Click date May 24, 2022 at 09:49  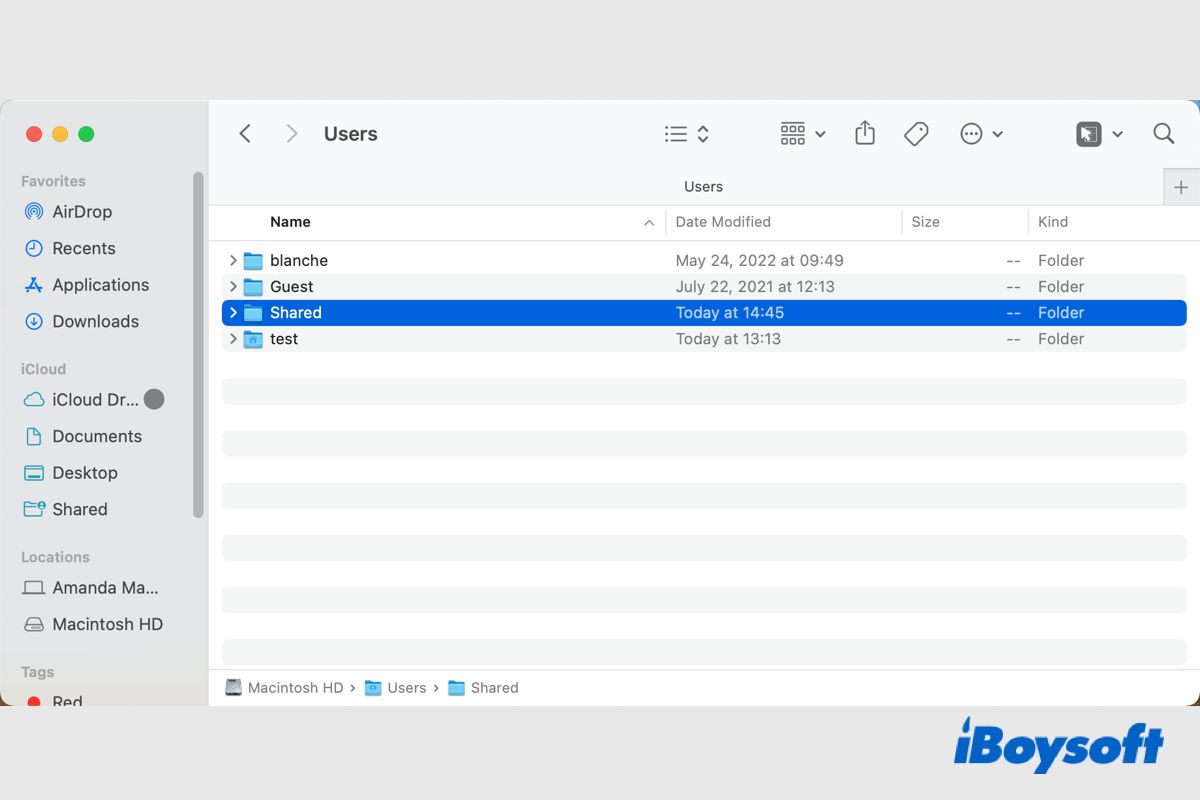[760, 260]
